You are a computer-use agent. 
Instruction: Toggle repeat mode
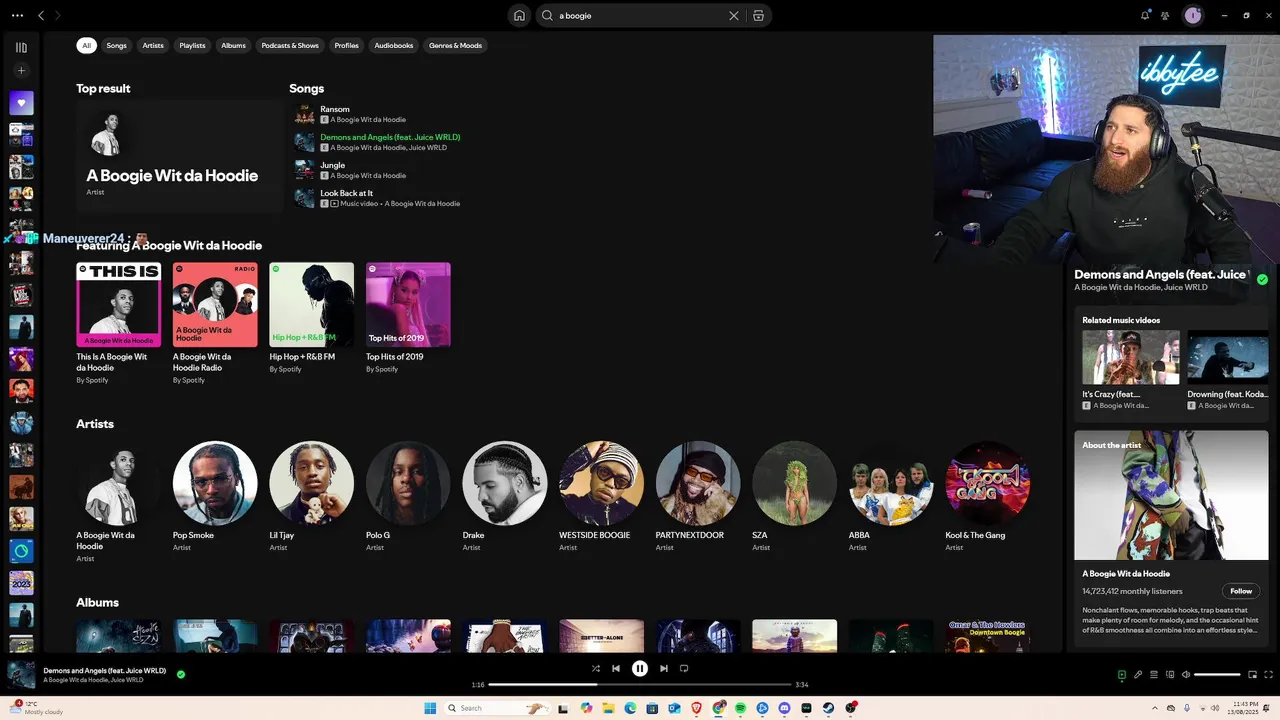click(x=684, y=668)
